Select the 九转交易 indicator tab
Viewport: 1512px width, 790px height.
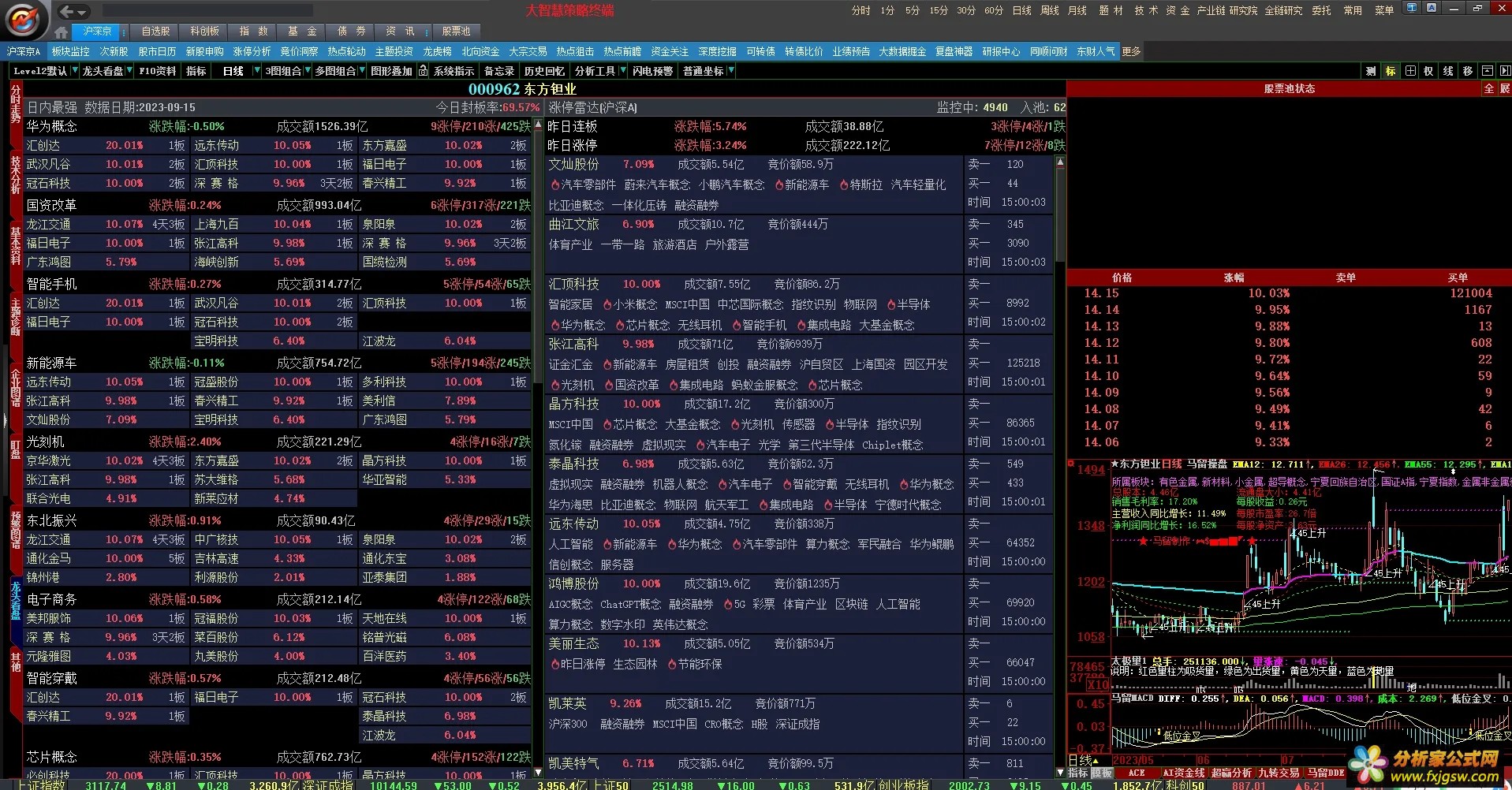coord(1279,773)
